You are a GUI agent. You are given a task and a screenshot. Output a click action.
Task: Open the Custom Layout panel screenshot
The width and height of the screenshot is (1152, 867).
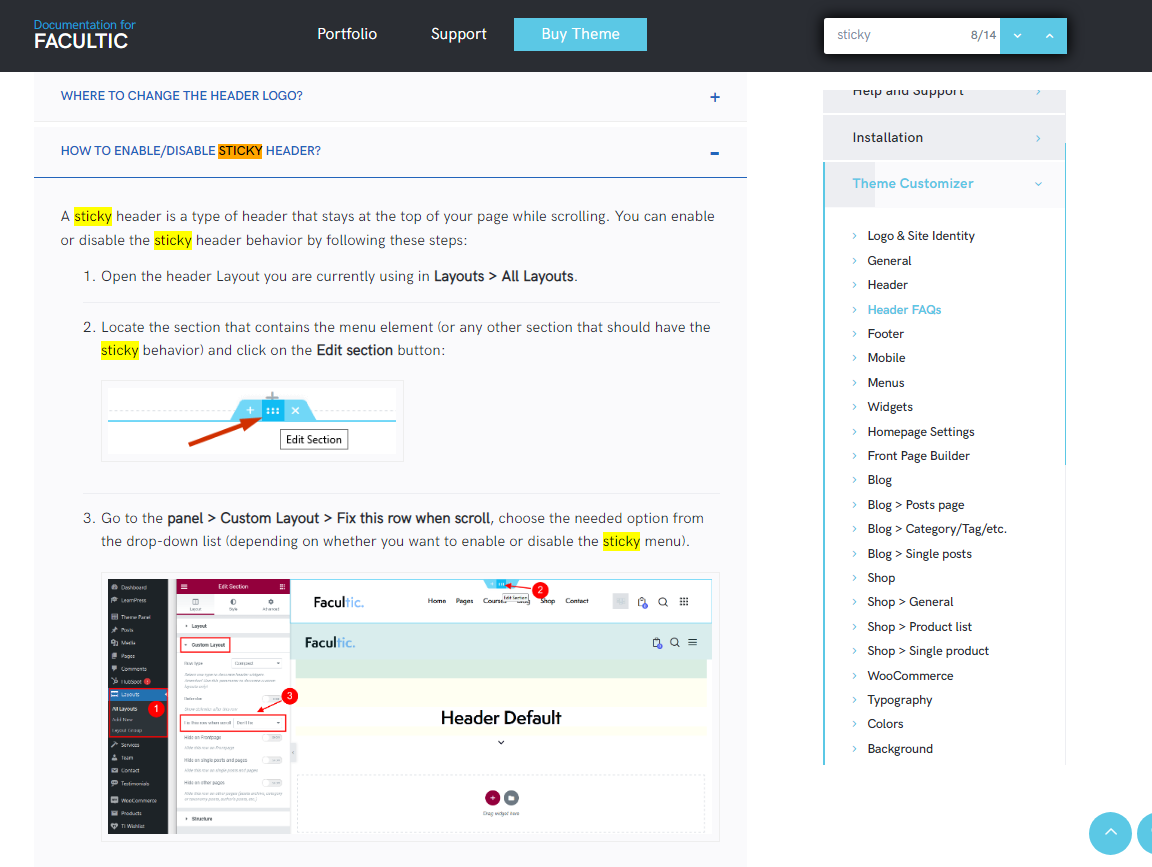410,707
